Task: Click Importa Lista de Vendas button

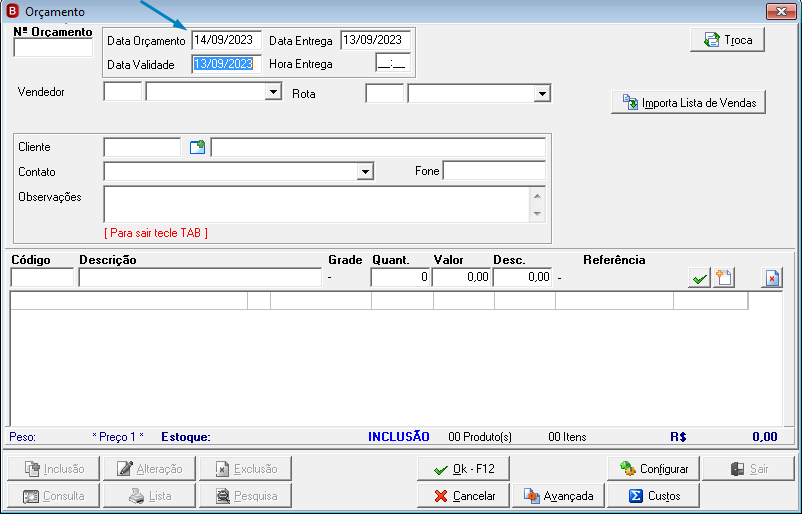Action: [688, 102]
